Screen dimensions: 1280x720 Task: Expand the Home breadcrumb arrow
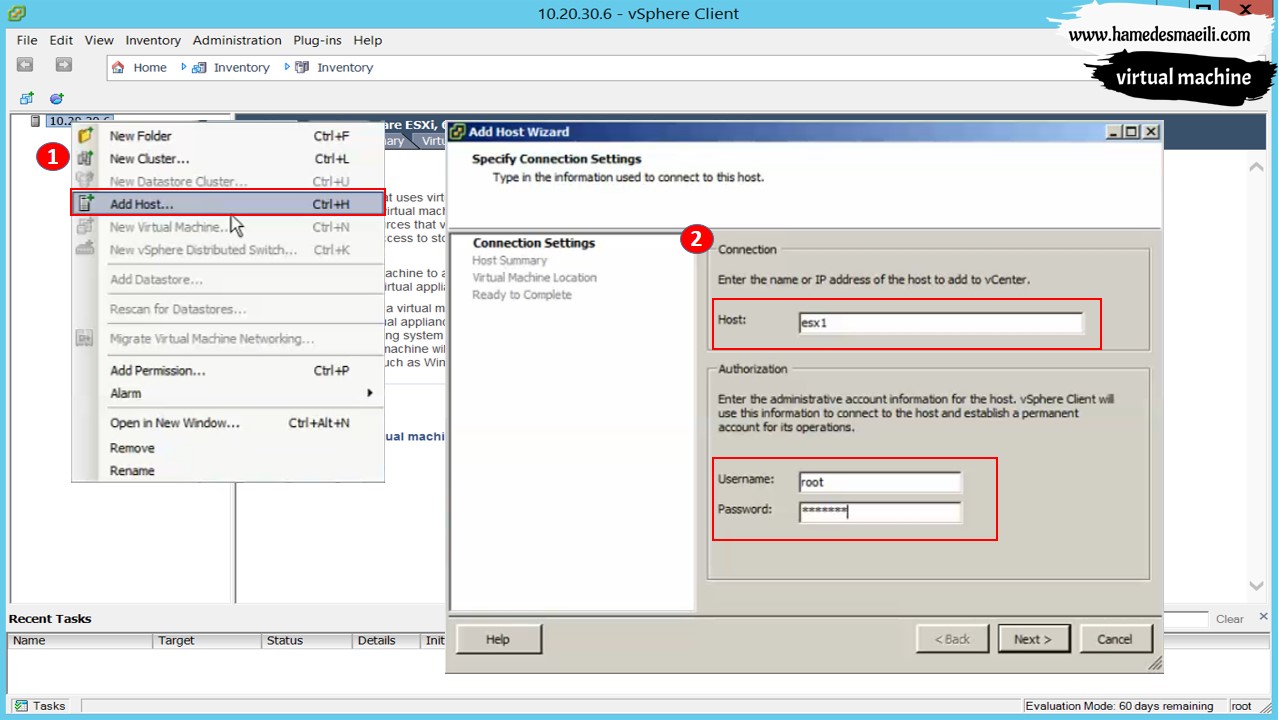[184, 67]
